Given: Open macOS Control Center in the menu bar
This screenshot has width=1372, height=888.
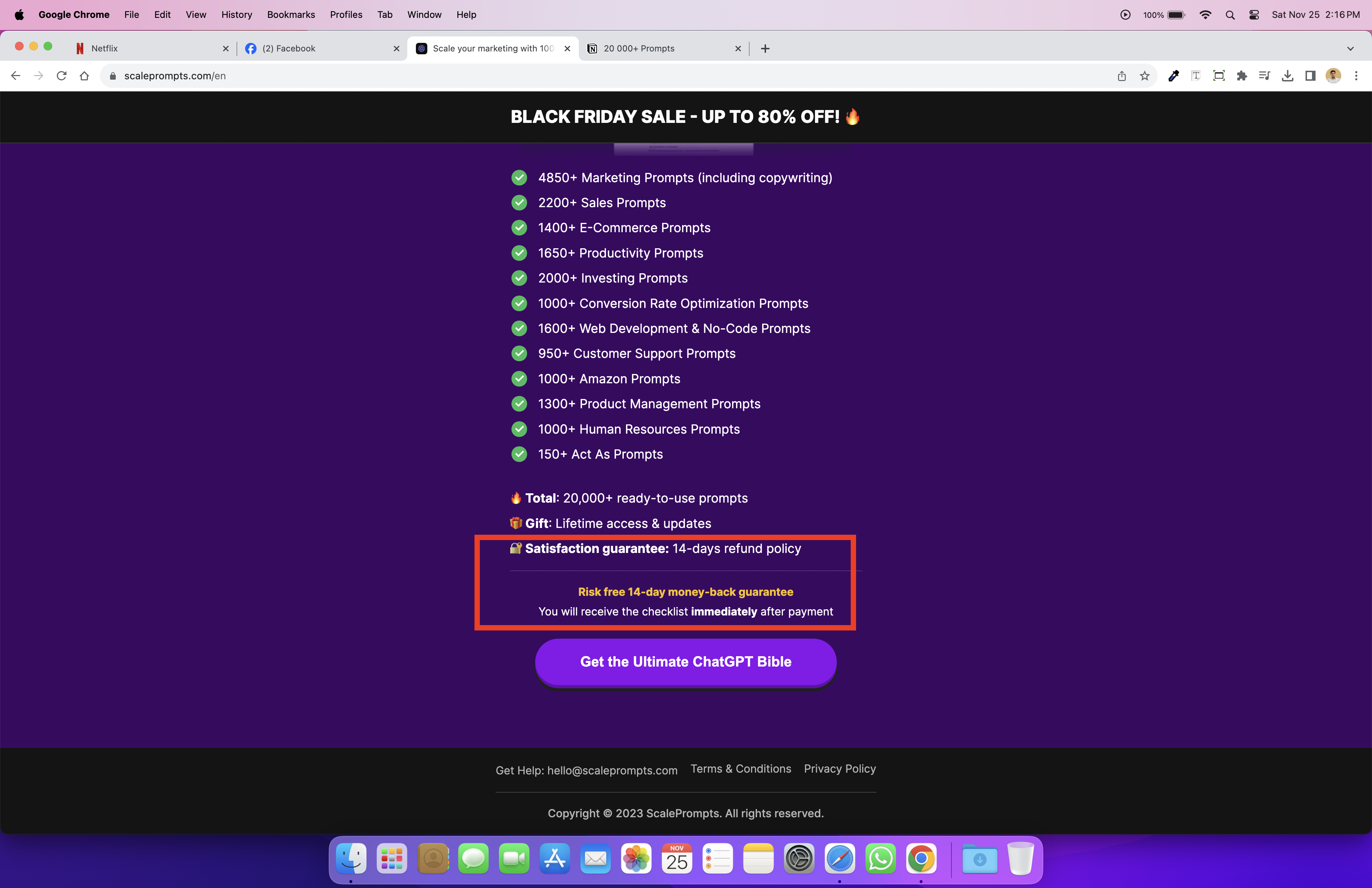Looking at the screenshot, I should (1254, 15).
